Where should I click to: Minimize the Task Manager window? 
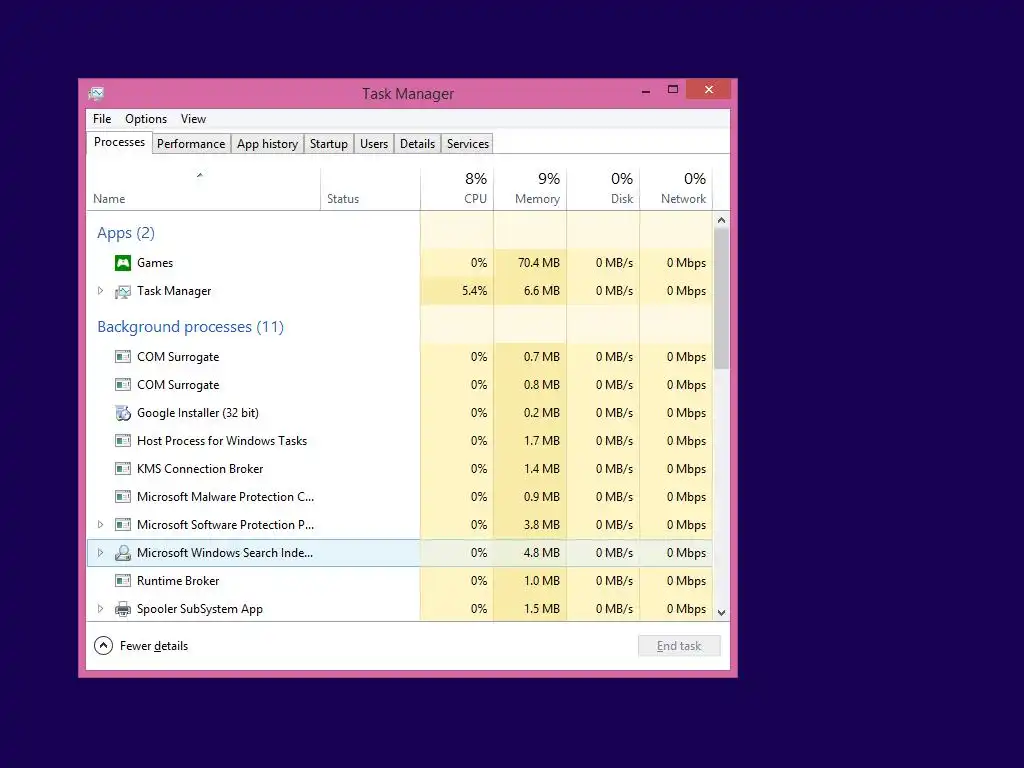pos(646,91)
